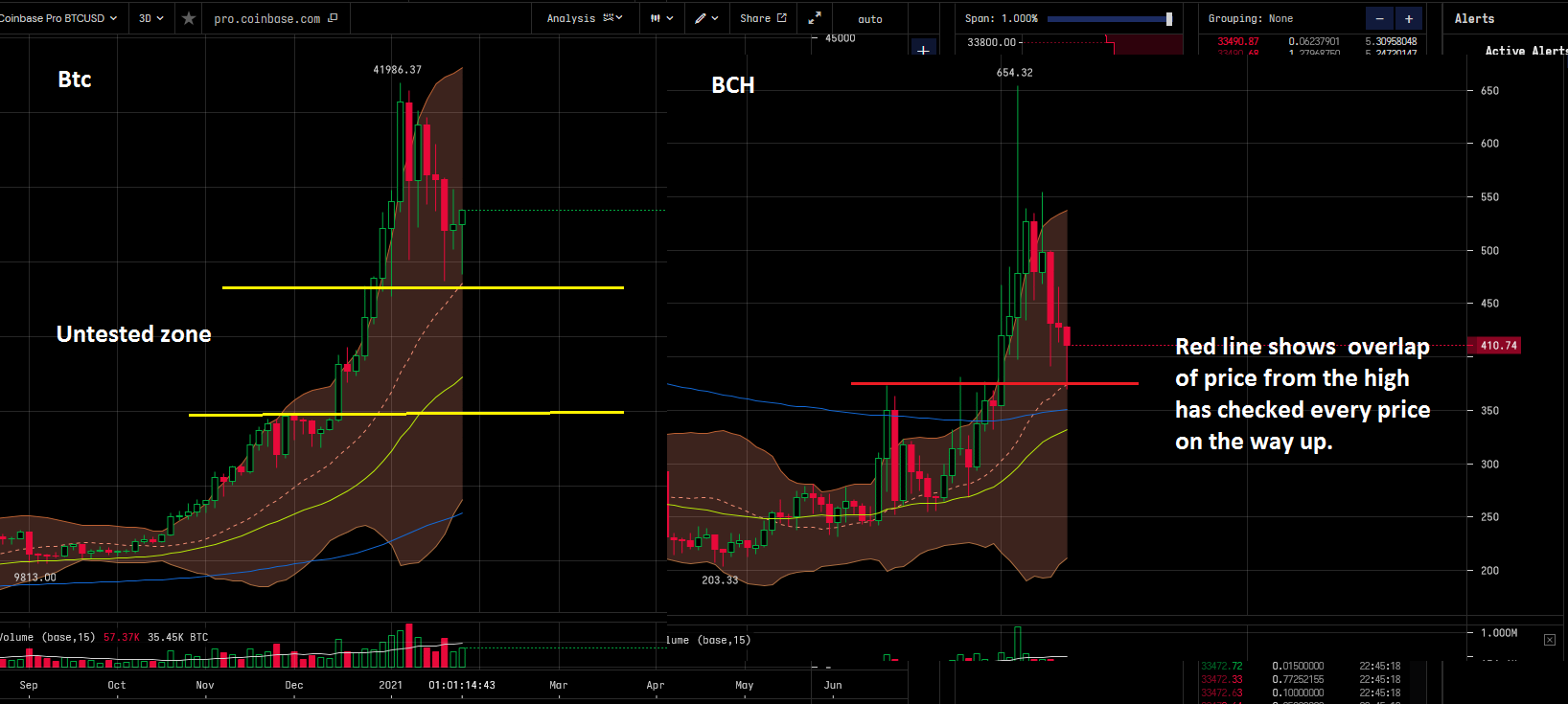Adjust the Span percentage slider handle
Image resolution: width=1568 pixels, height=704 pixels.
coord(1169,19)
